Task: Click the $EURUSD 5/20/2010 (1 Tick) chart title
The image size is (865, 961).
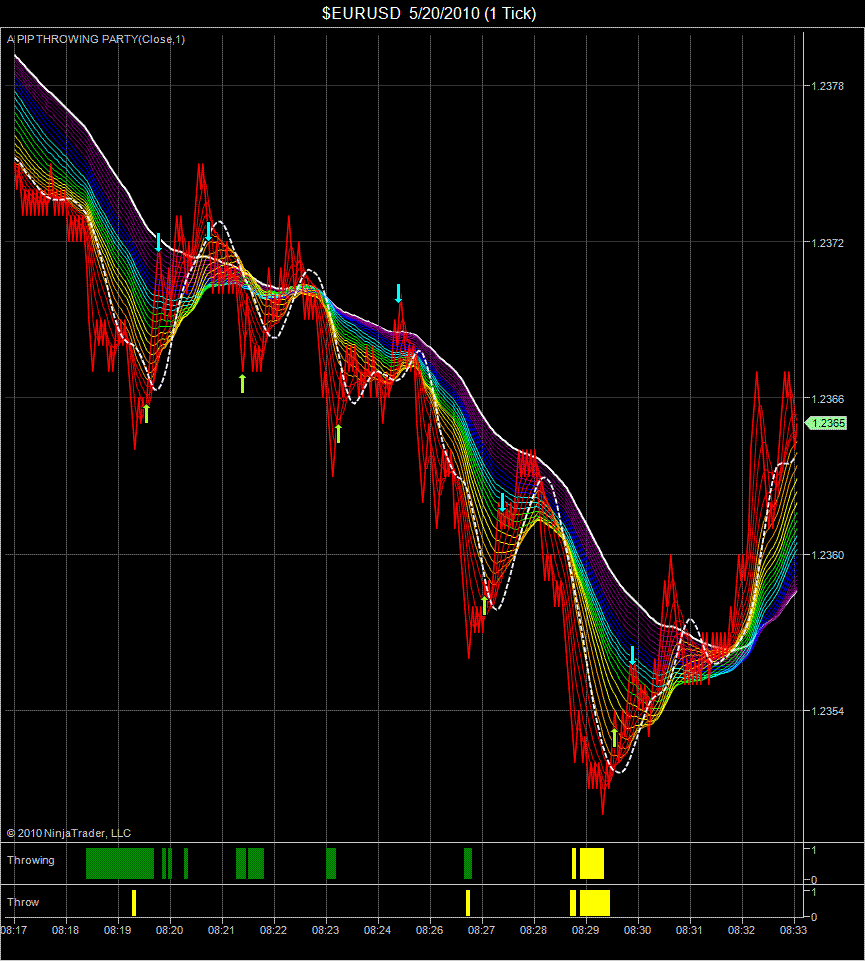Action: 429,13
